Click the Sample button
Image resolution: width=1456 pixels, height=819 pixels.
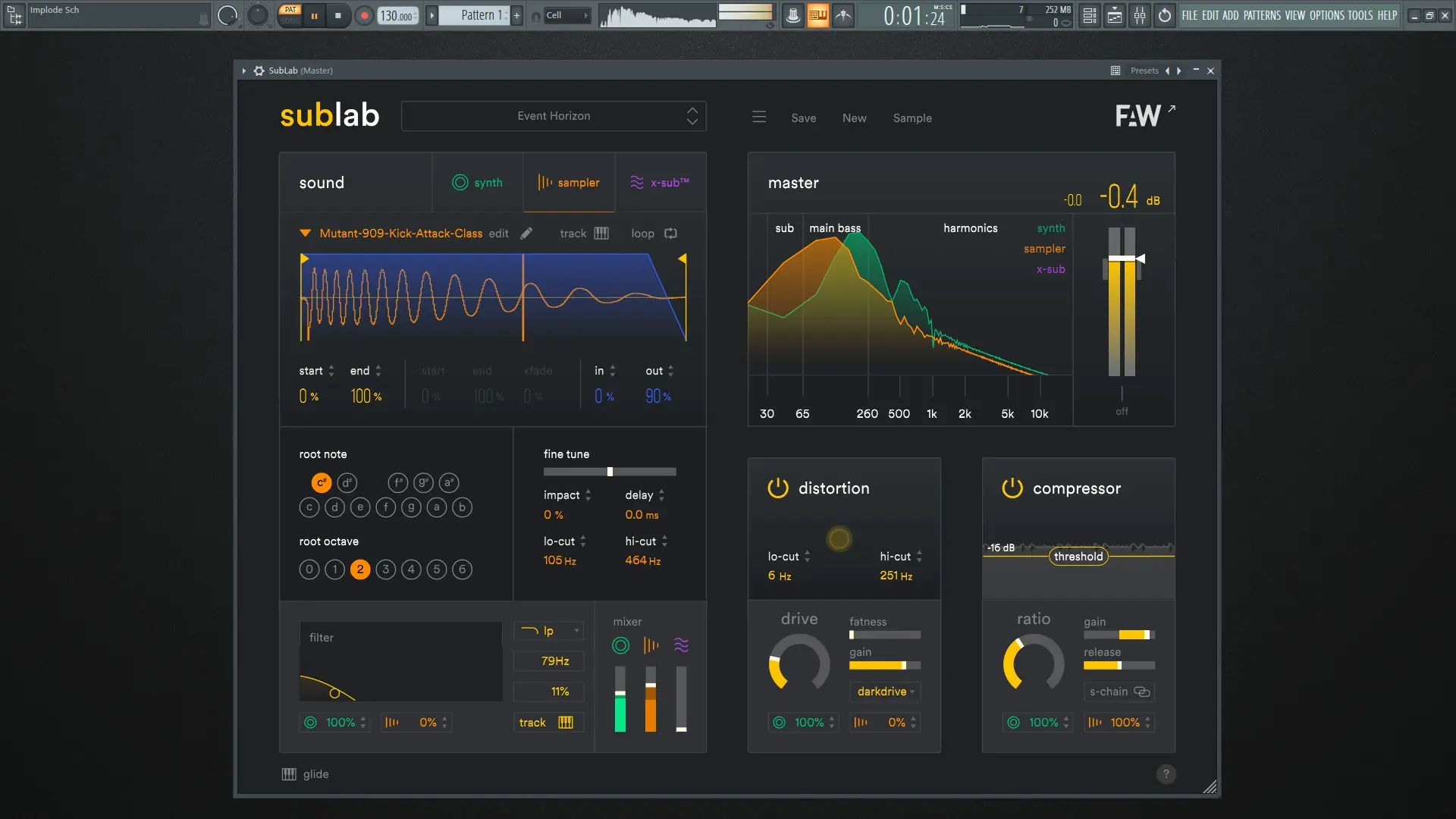(912, 118)
